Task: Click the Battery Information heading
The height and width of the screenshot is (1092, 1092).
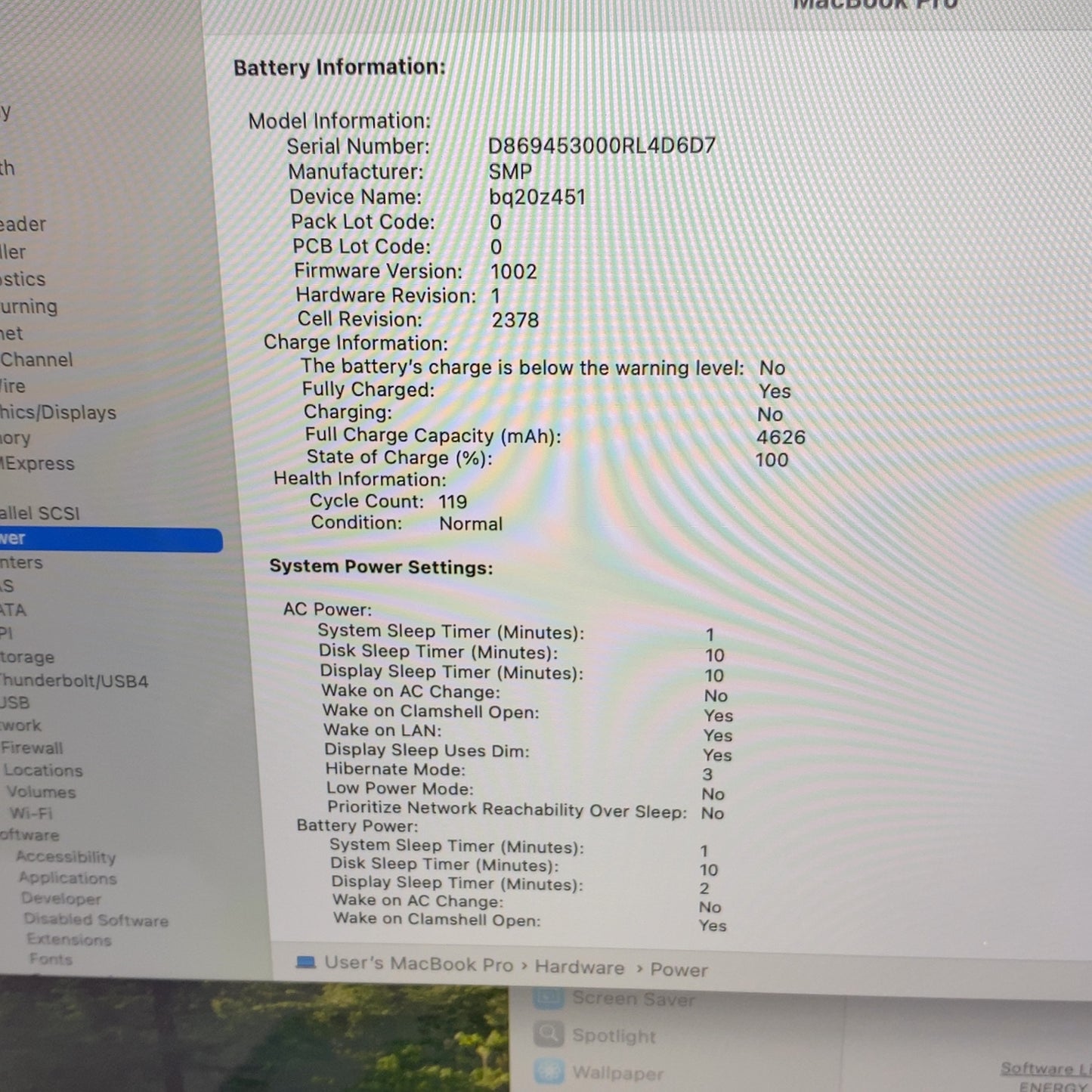Action: (x=339, y=67)
